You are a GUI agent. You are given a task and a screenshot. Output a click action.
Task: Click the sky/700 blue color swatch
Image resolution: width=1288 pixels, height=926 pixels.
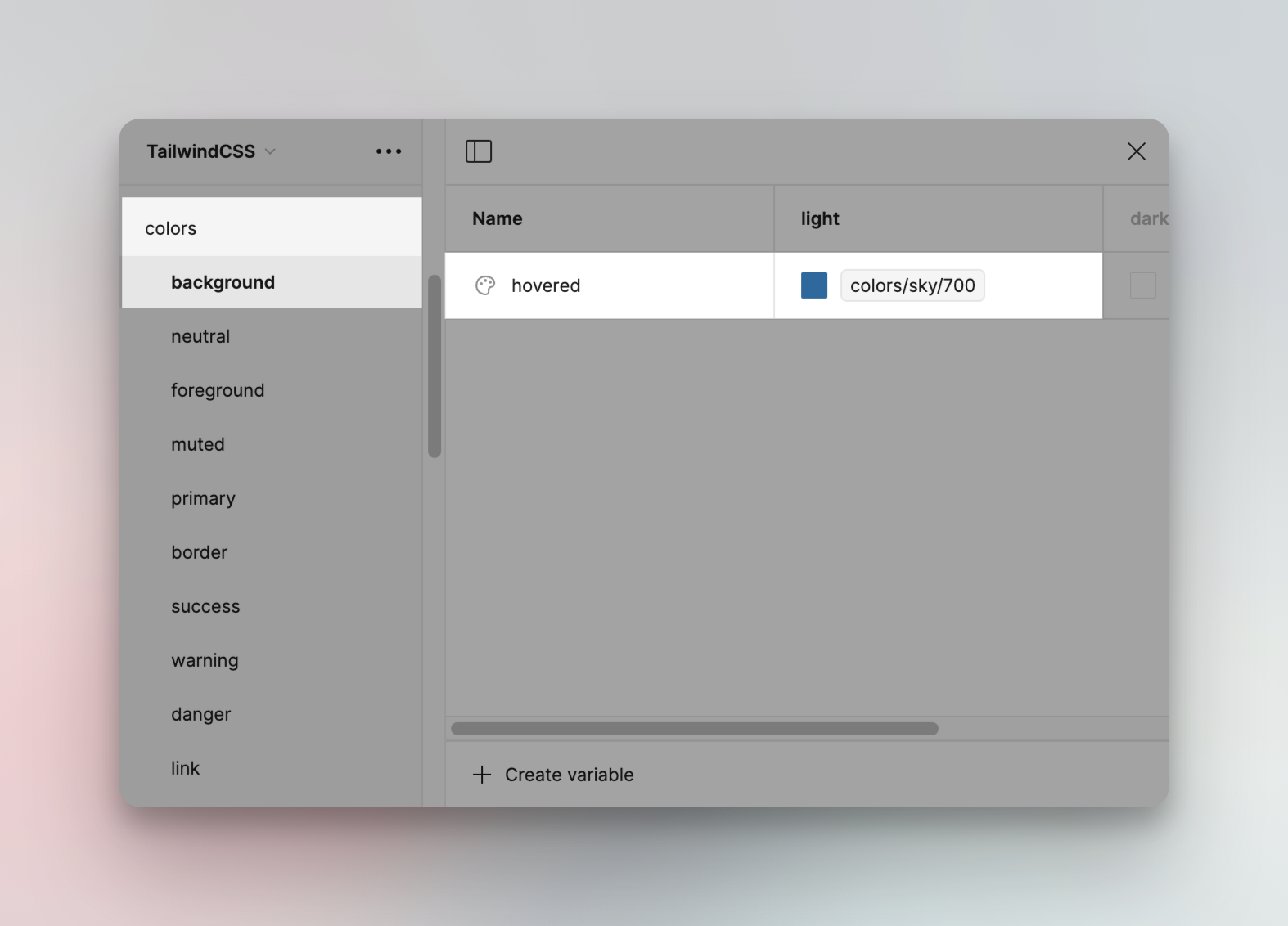(x=814, y=285)
